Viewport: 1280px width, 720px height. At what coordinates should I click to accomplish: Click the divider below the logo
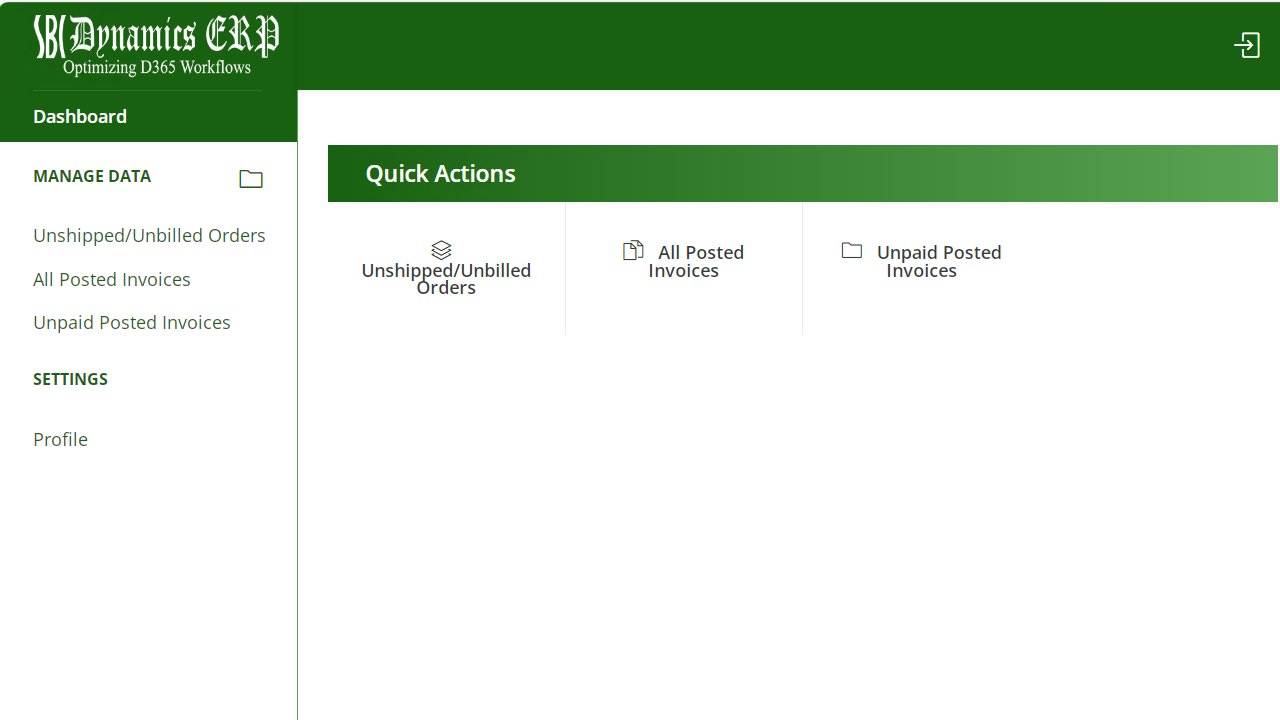point(148,90)
